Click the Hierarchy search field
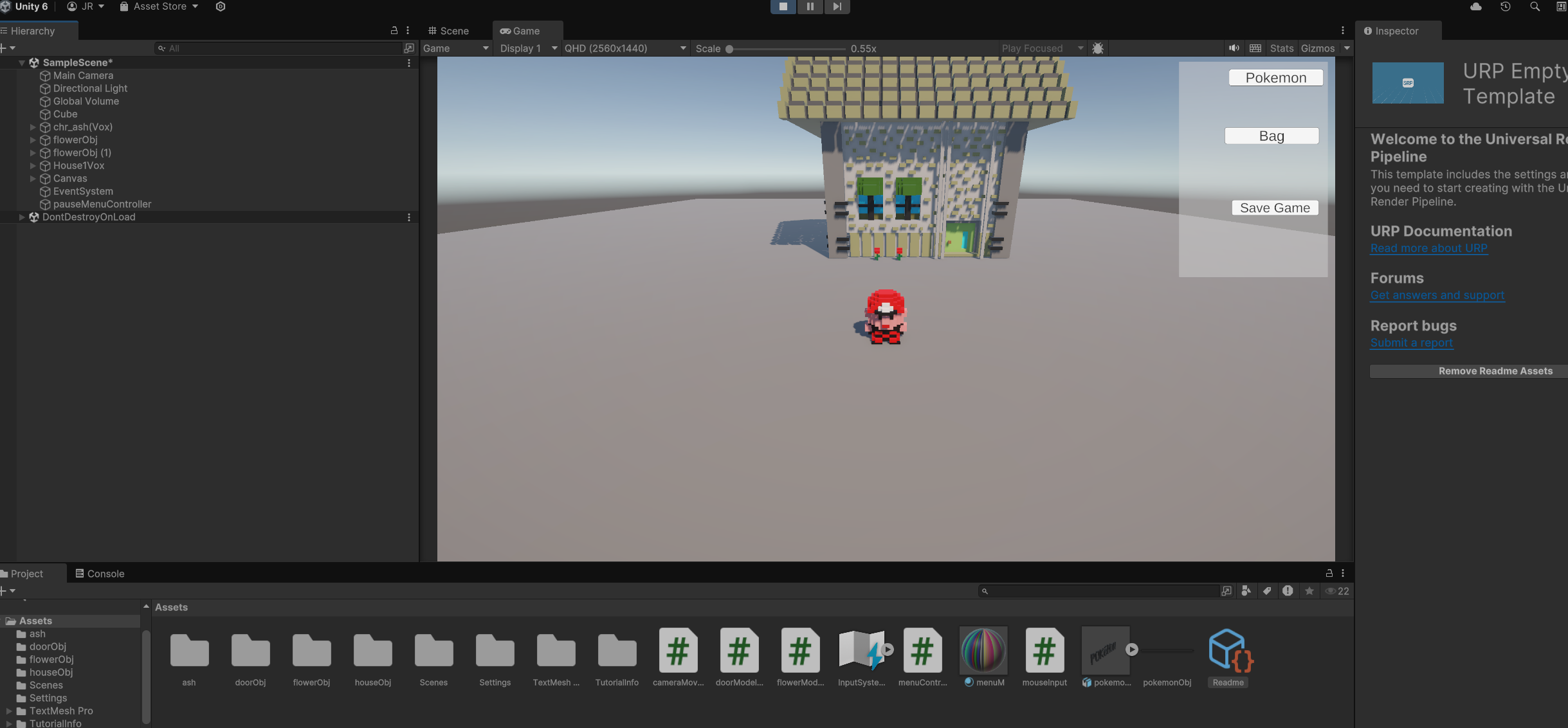The height and width of the screenshot is (728, 1568). tap(278, 48)
